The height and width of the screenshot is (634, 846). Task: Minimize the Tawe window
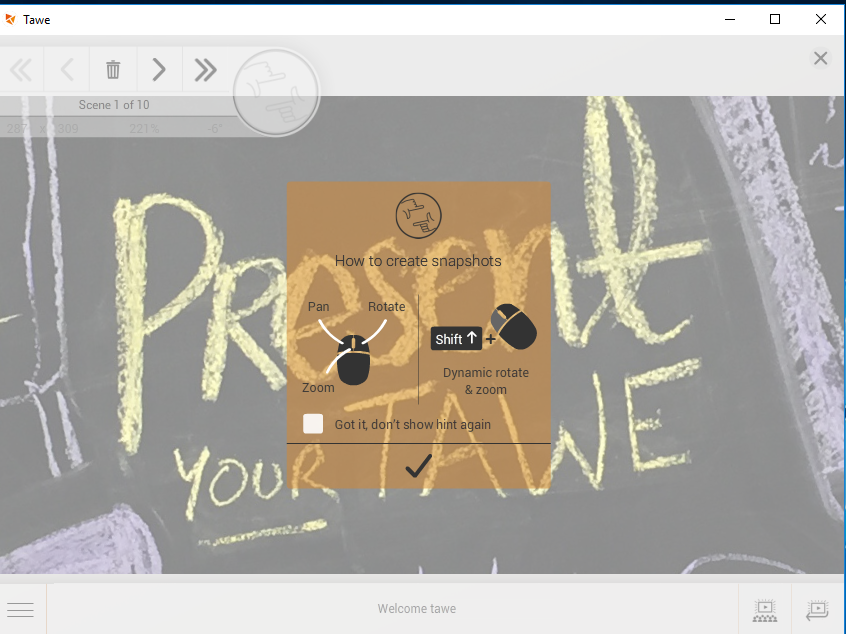(x=729, y=19)
